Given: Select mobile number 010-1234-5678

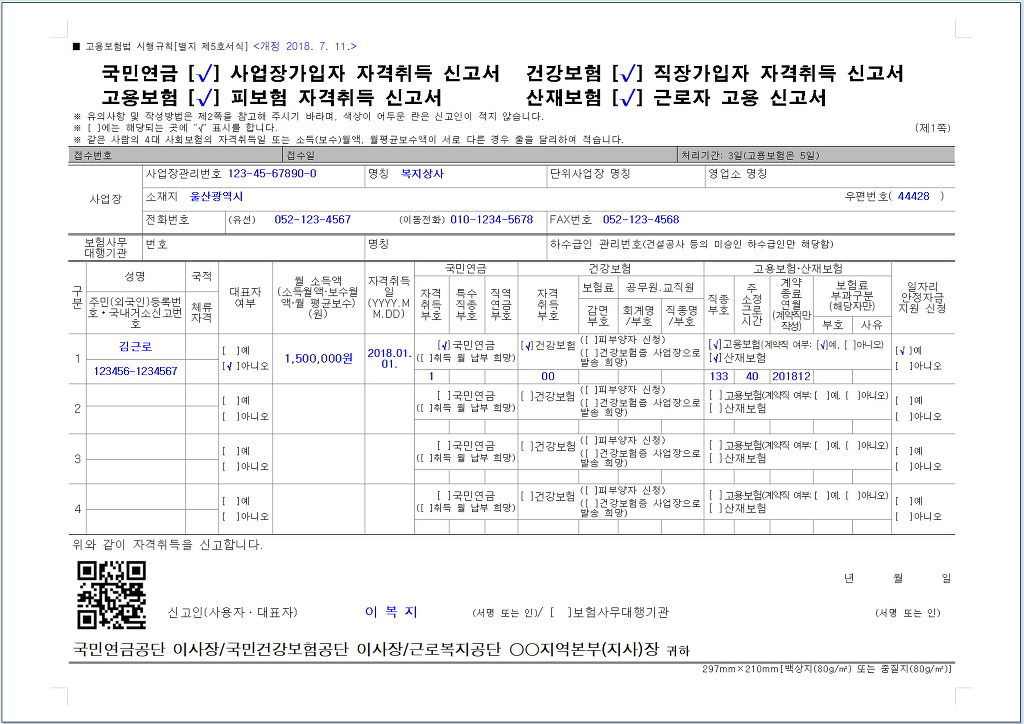Looking at the screenshot, I should [492, 220].
